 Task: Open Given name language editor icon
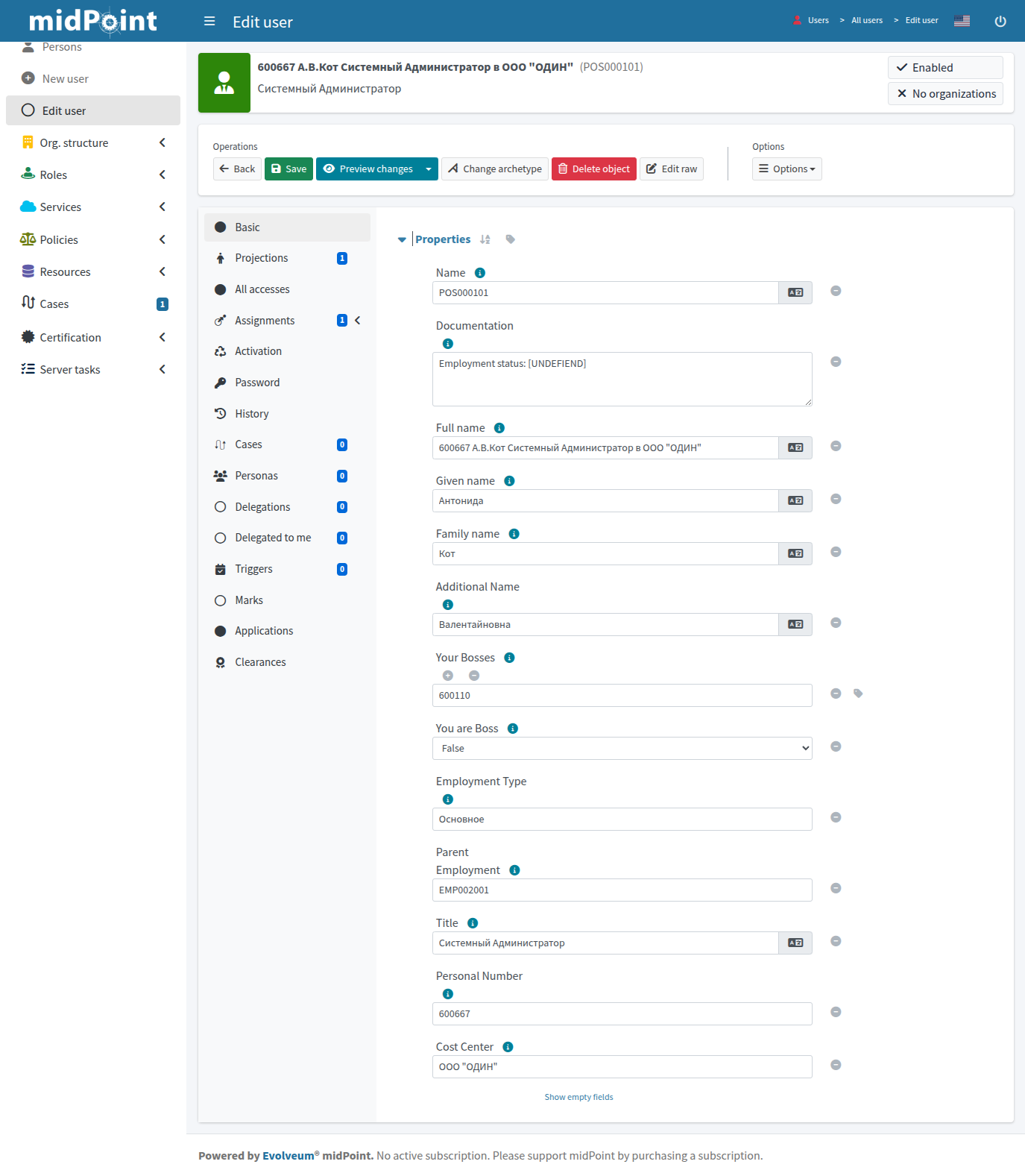(795, 500)
